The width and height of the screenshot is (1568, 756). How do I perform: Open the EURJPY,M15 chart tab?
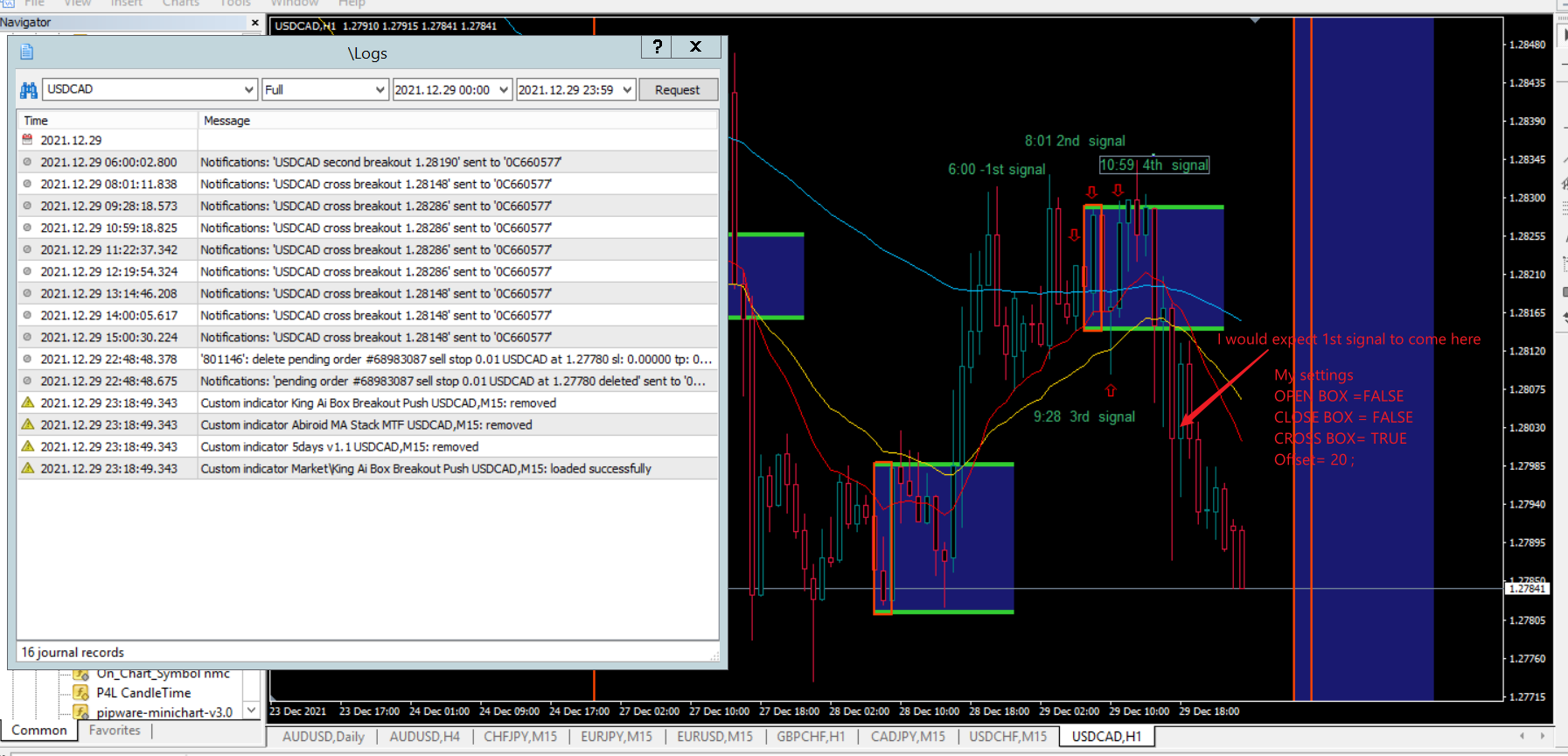617,737
